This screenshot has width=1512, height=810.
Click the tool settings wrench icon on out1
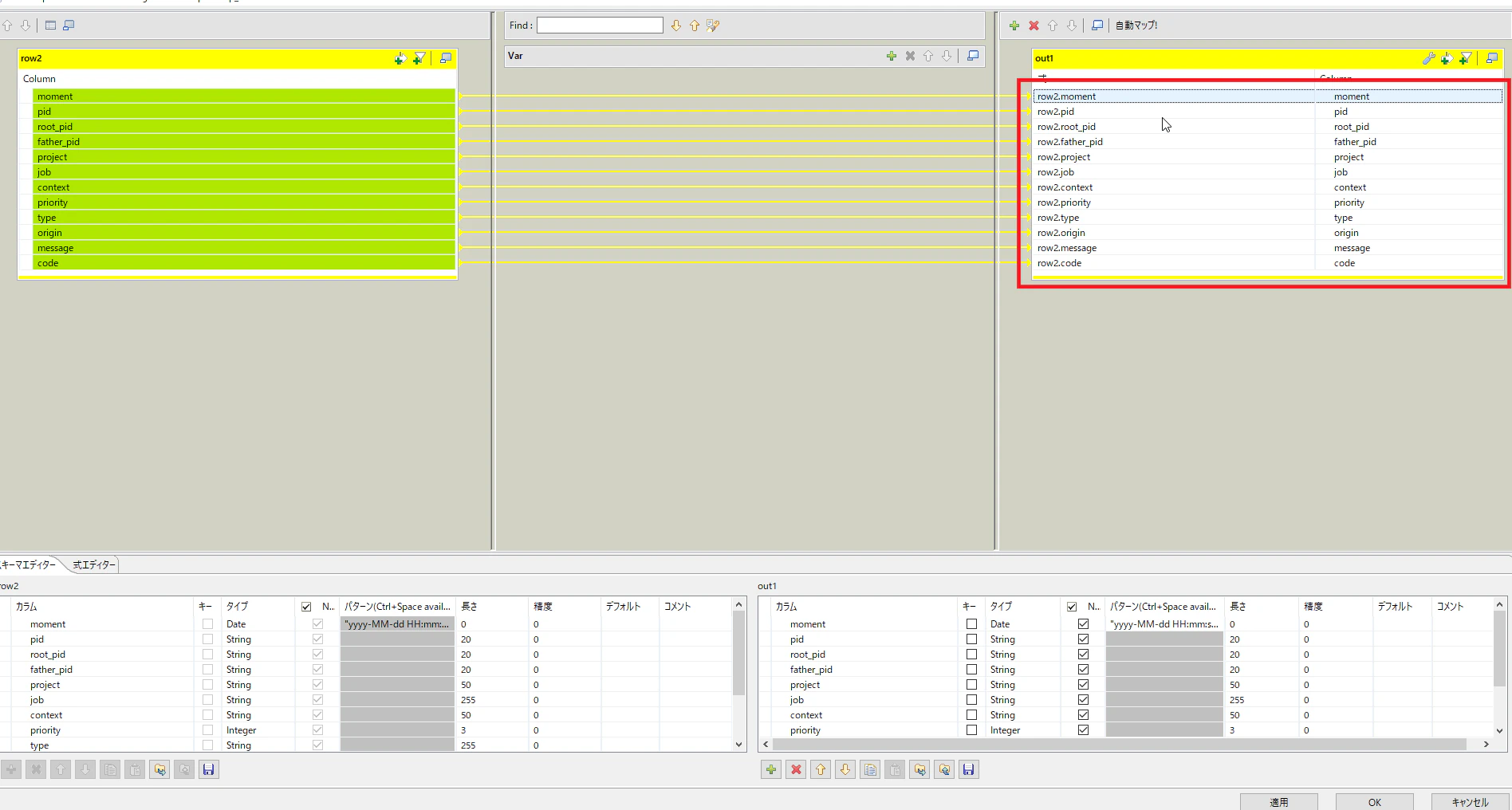coord(1428,58)
